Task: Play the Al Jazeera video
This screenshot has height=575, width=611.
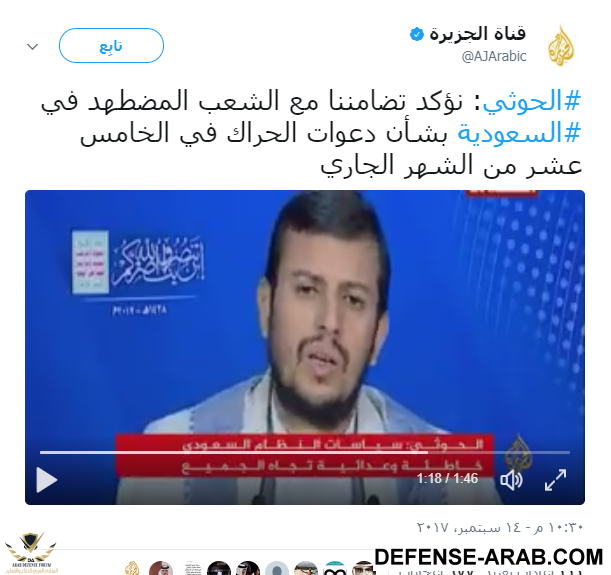Action: click(47, 480)
